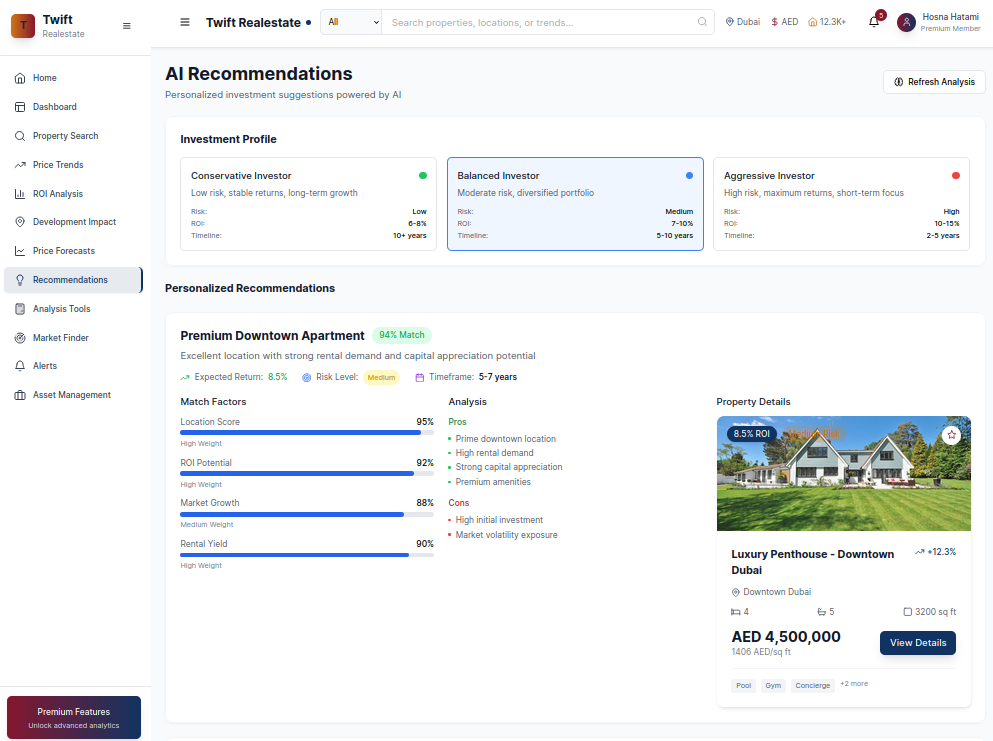Favorite the property using star icon
The image size is (993, 741).
click(x=951, y=435)
